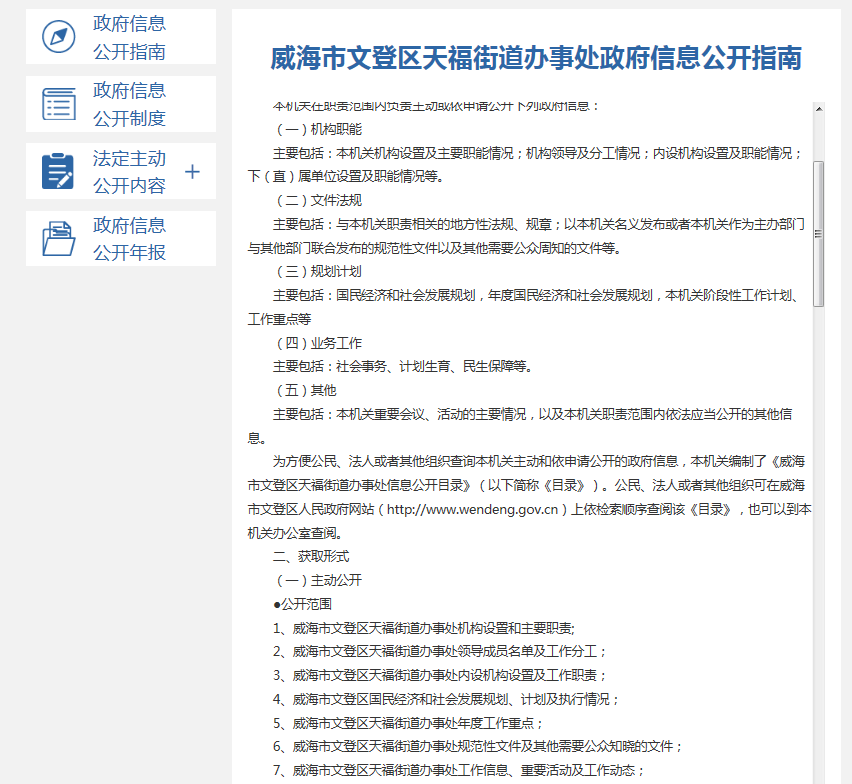Click the （二）文件法规 heading
This screenshot has height=784, width=852.
pos(317,200)
